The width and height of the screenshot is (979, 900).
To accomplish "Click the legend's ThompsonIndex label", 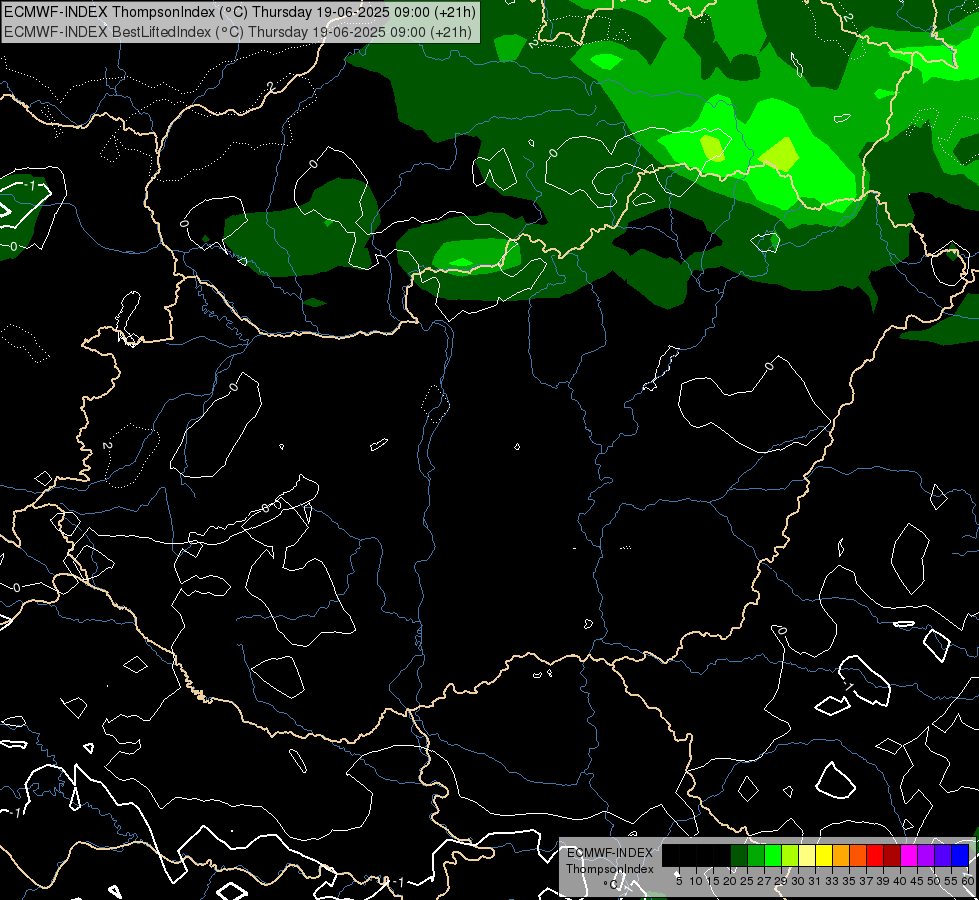I will coord(610,869).
